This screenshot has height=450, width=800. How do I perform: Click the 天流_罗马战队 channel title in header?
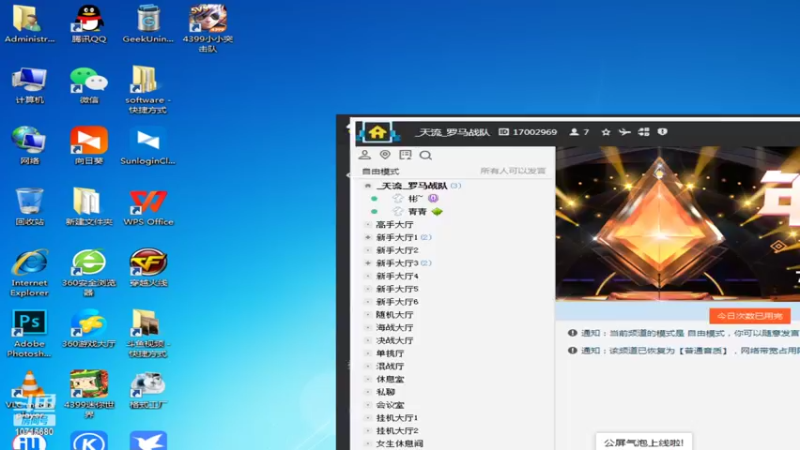click(453, 132)
